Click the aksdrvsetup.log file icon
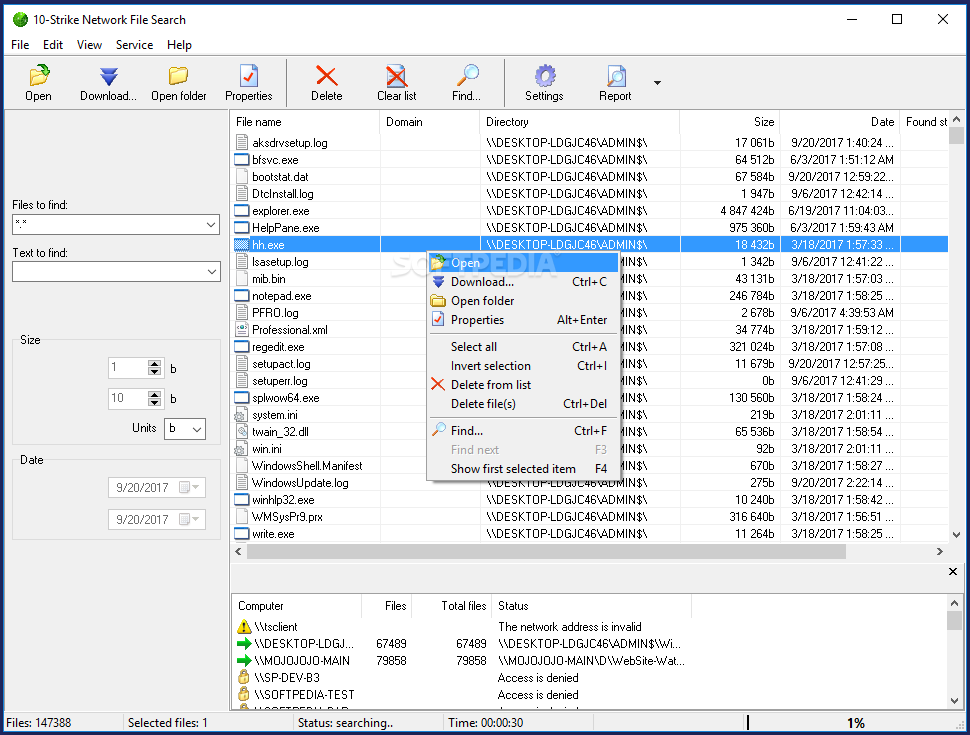 click(x=242, y=142)
